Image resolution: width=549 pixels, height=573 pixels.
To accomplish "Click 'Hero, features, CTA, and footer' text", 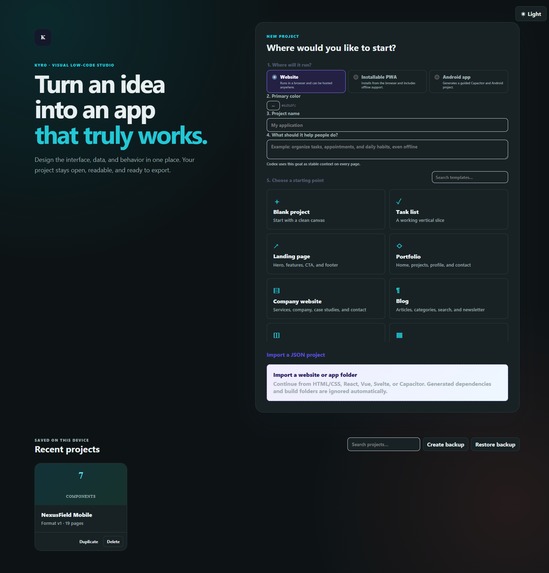I will (305, 265).
